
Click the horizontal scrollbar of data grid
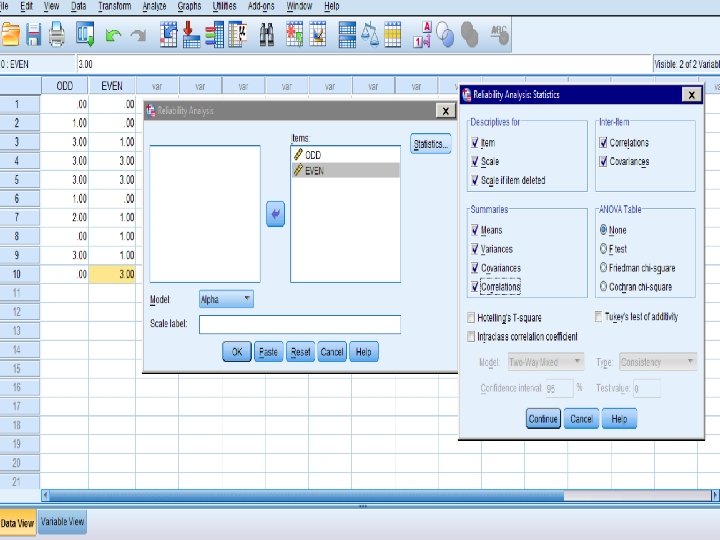coord(380,495)
